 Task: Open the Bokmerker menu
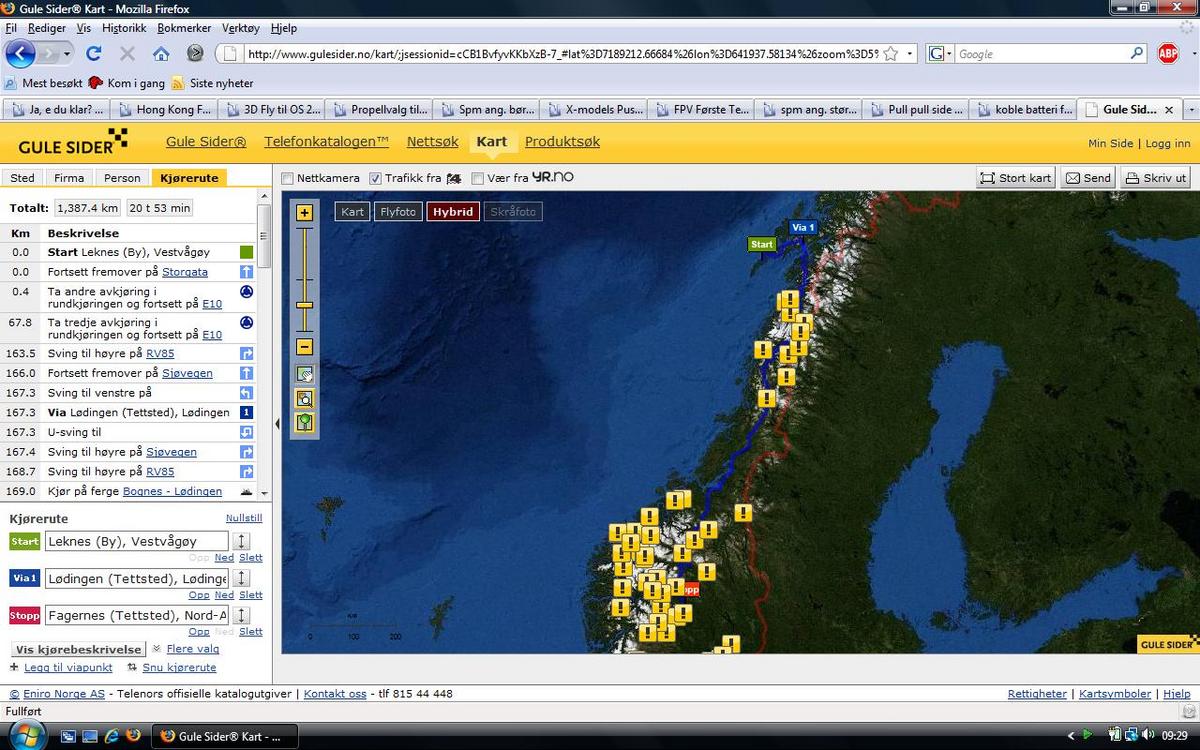click(185, 28)
